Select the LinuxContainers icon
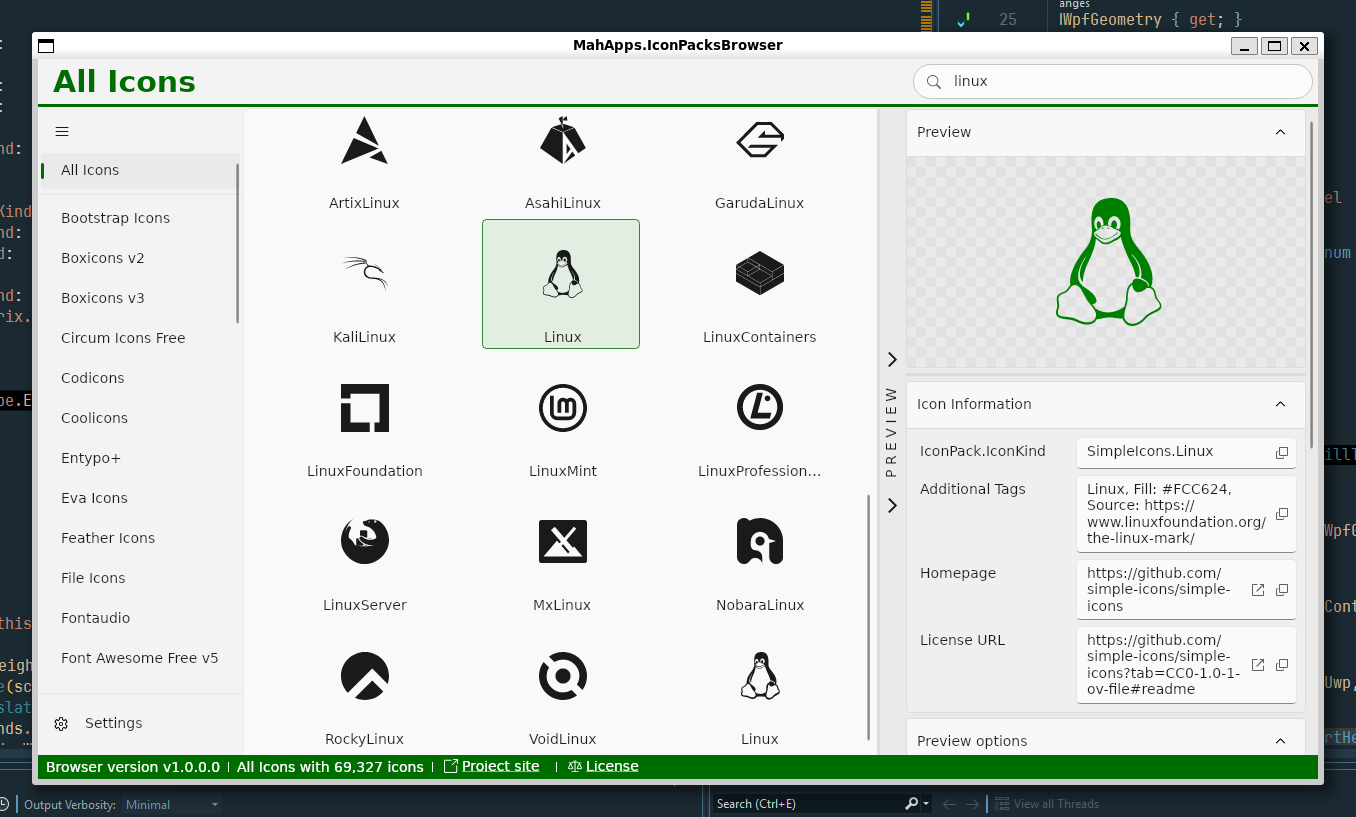 point(759,284)
